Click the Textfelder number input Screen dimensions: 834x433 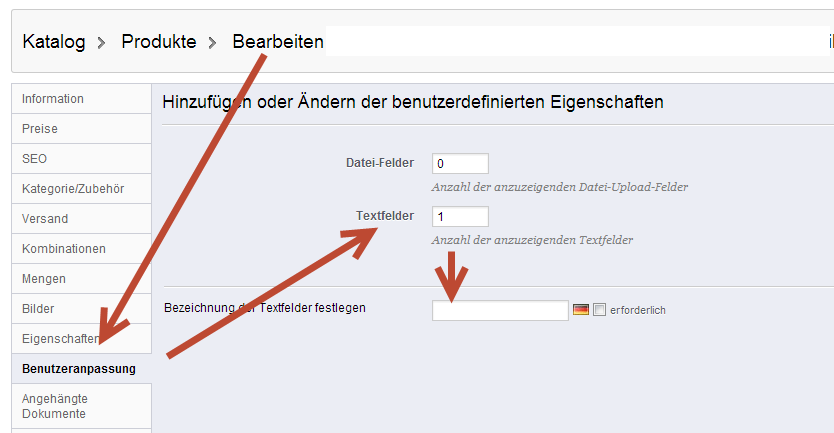[x=460, y=216]
